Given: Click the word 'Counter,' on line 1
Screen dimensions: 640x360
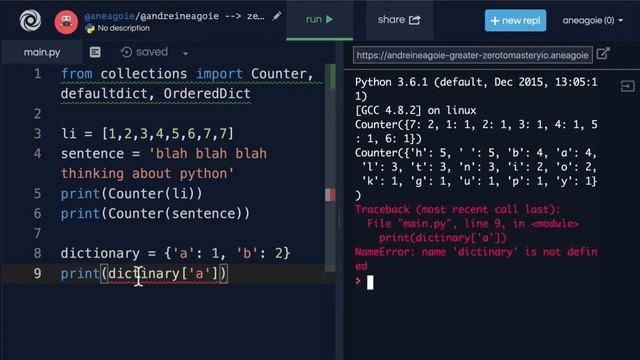Looking at the screenshot, I should click(282, 74).
